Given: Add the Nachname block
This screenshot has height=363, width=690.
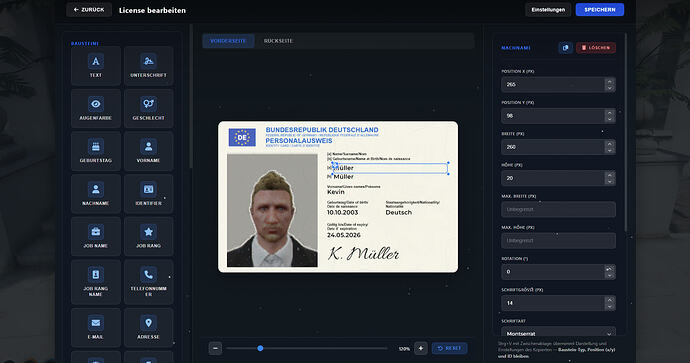Looking at the screenshot, I should tap(95, 194).
